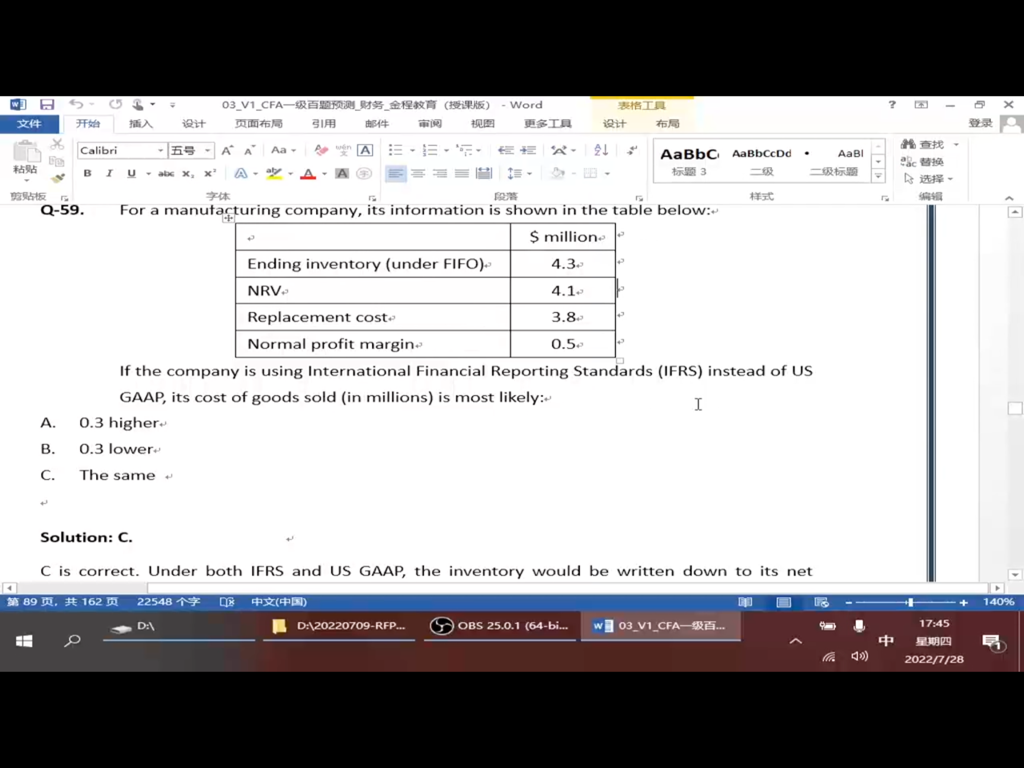Click the Grow Font icon
The image size is (1024, 768).
pyautogui.click(x=227, y=150)
